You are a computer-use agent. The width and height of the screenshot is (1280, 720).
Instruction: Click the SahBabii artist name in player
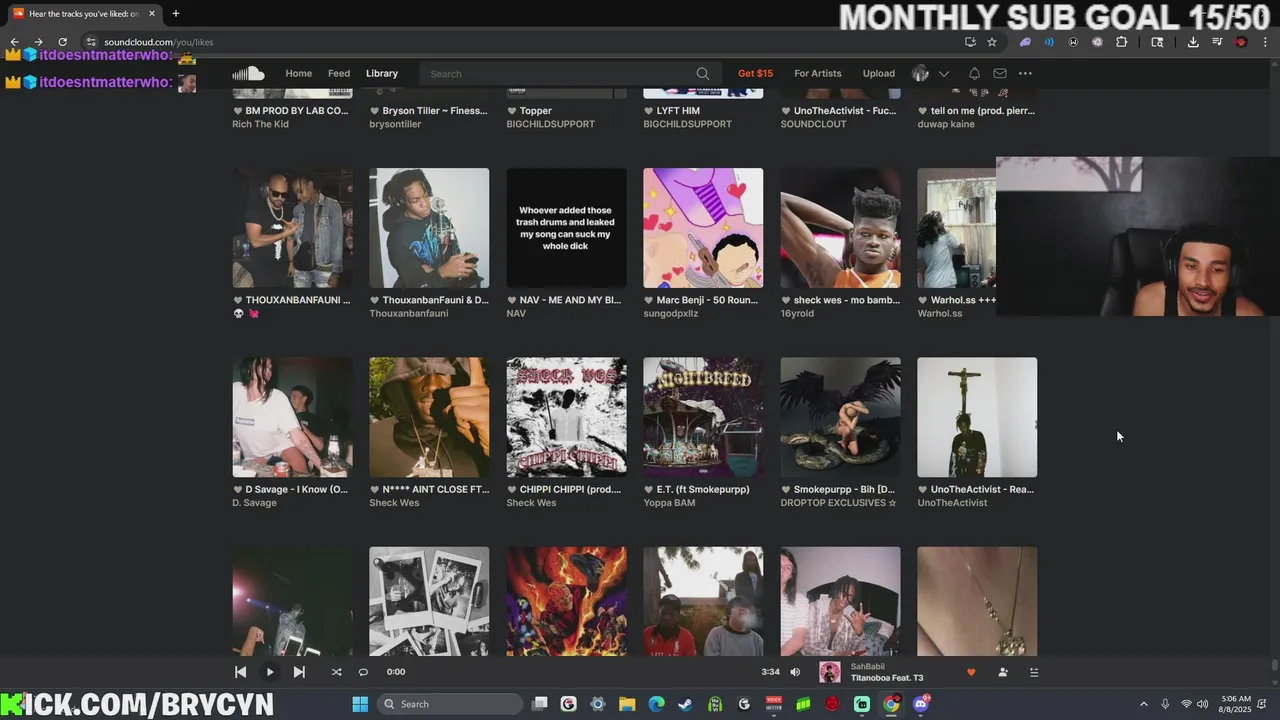tap(867, 666)
